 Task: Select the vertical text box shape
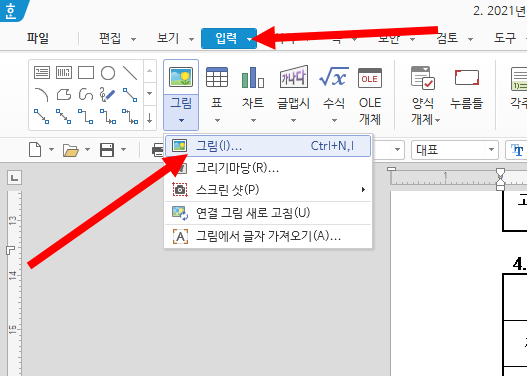click(x=64, y=73)
